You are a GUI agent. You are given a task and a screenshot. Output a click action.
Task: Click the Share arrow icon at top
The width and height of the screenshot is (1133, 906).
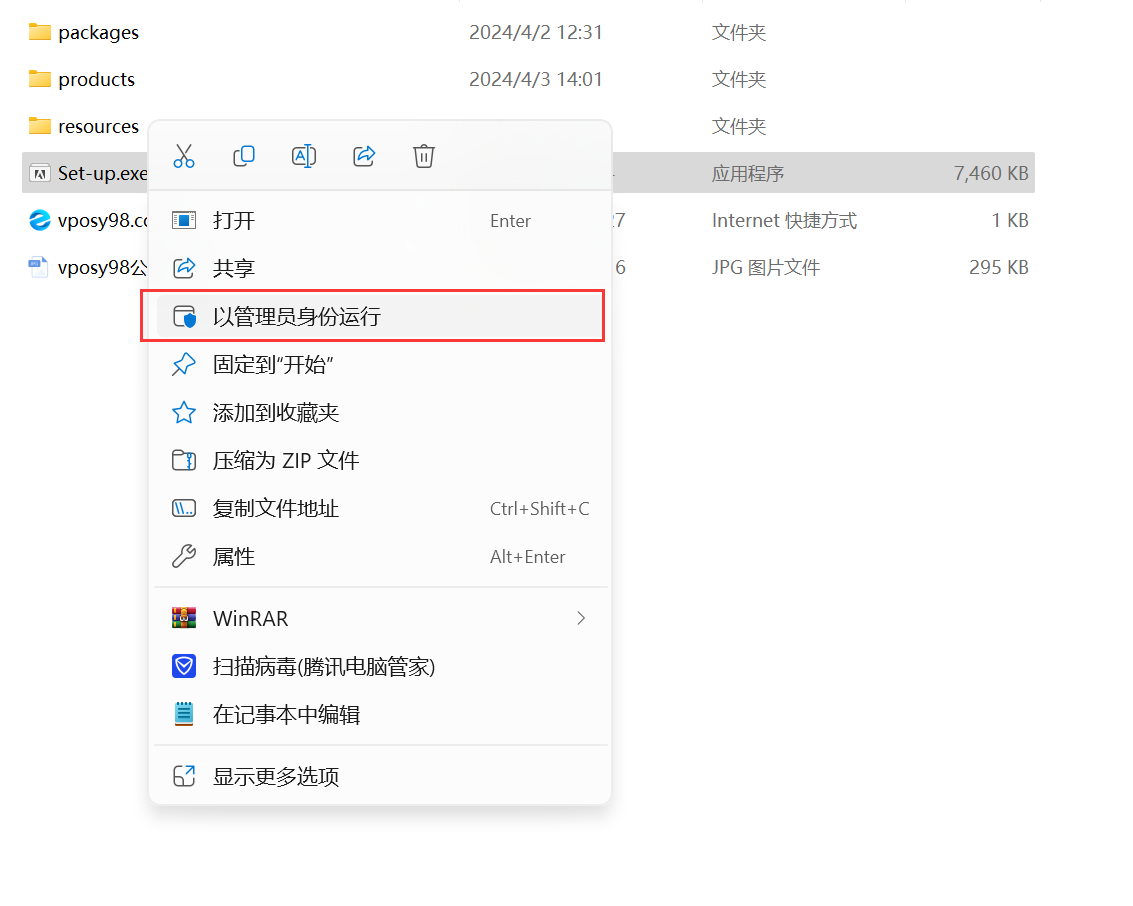point(364,156)
